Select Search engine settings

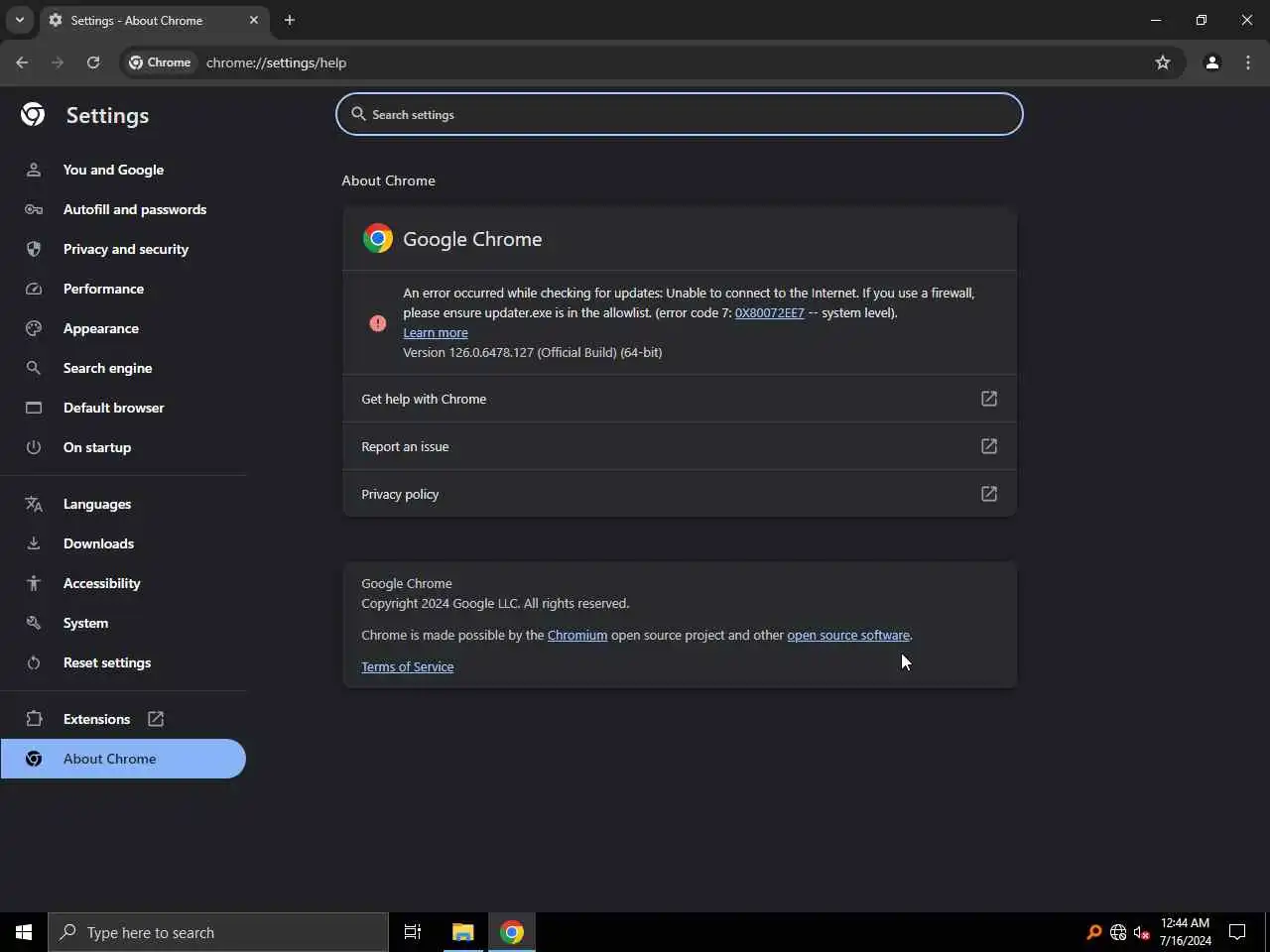click(123, 368)
